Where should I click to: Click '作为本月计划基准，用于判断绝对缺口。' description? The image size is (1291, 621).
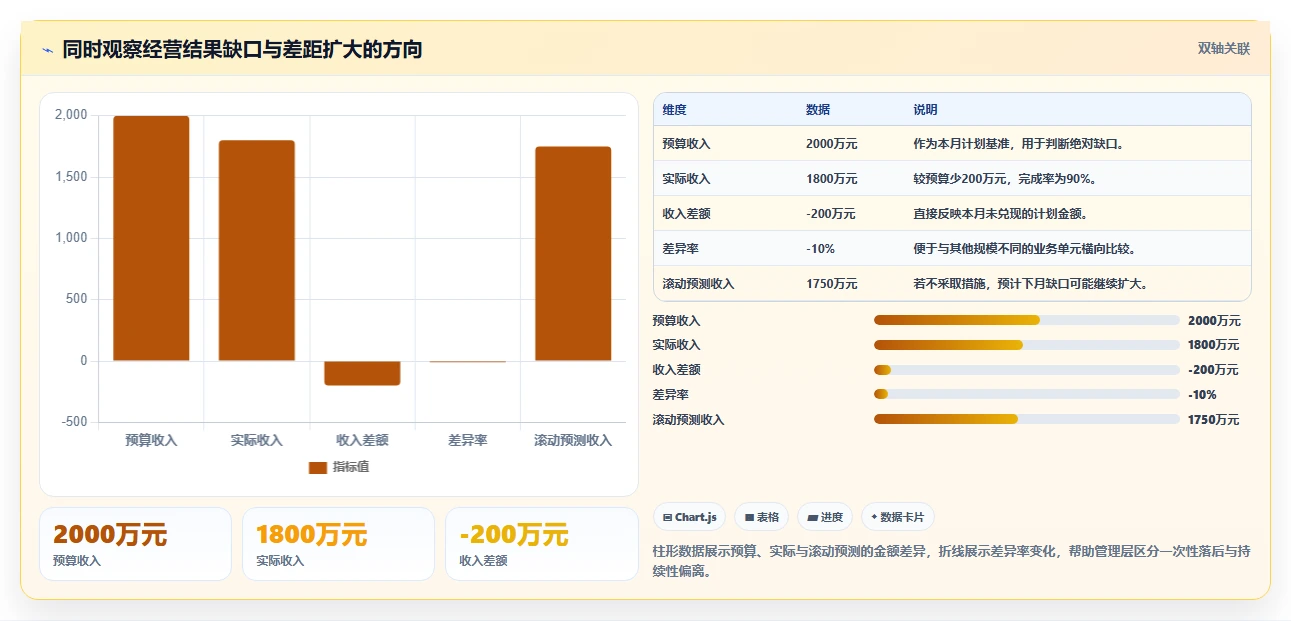(1020, 144)
